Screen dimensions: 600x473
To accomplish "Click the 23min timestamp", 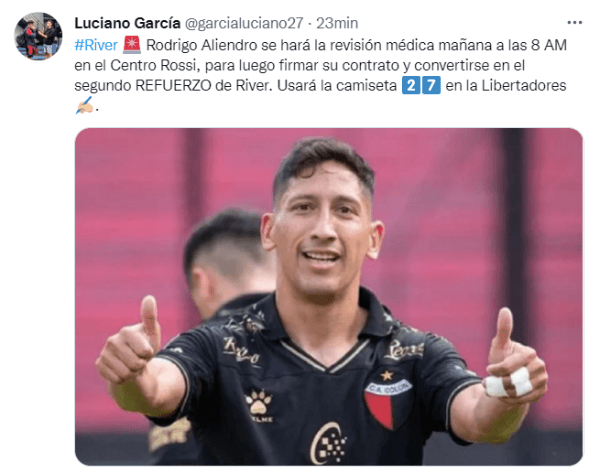I will (337, 23).
